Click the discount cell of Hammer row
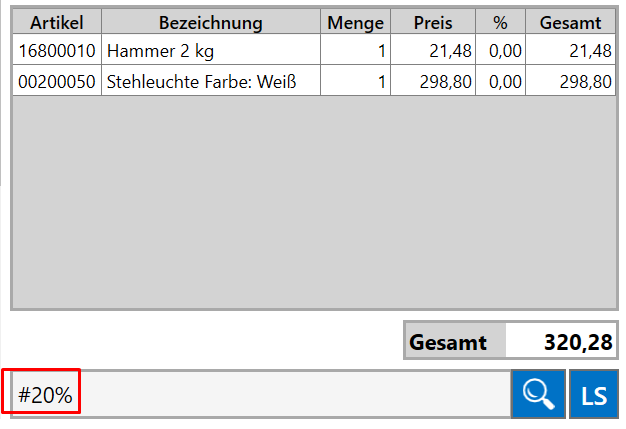 (500, 50)
